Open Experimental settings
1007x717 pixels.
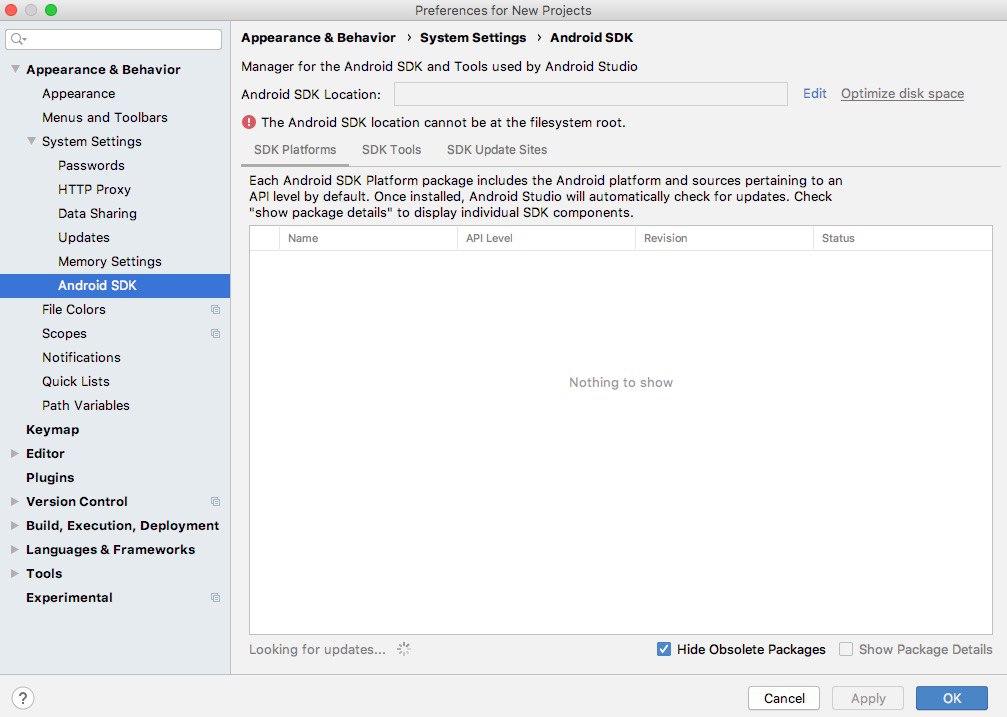(69, 598)
